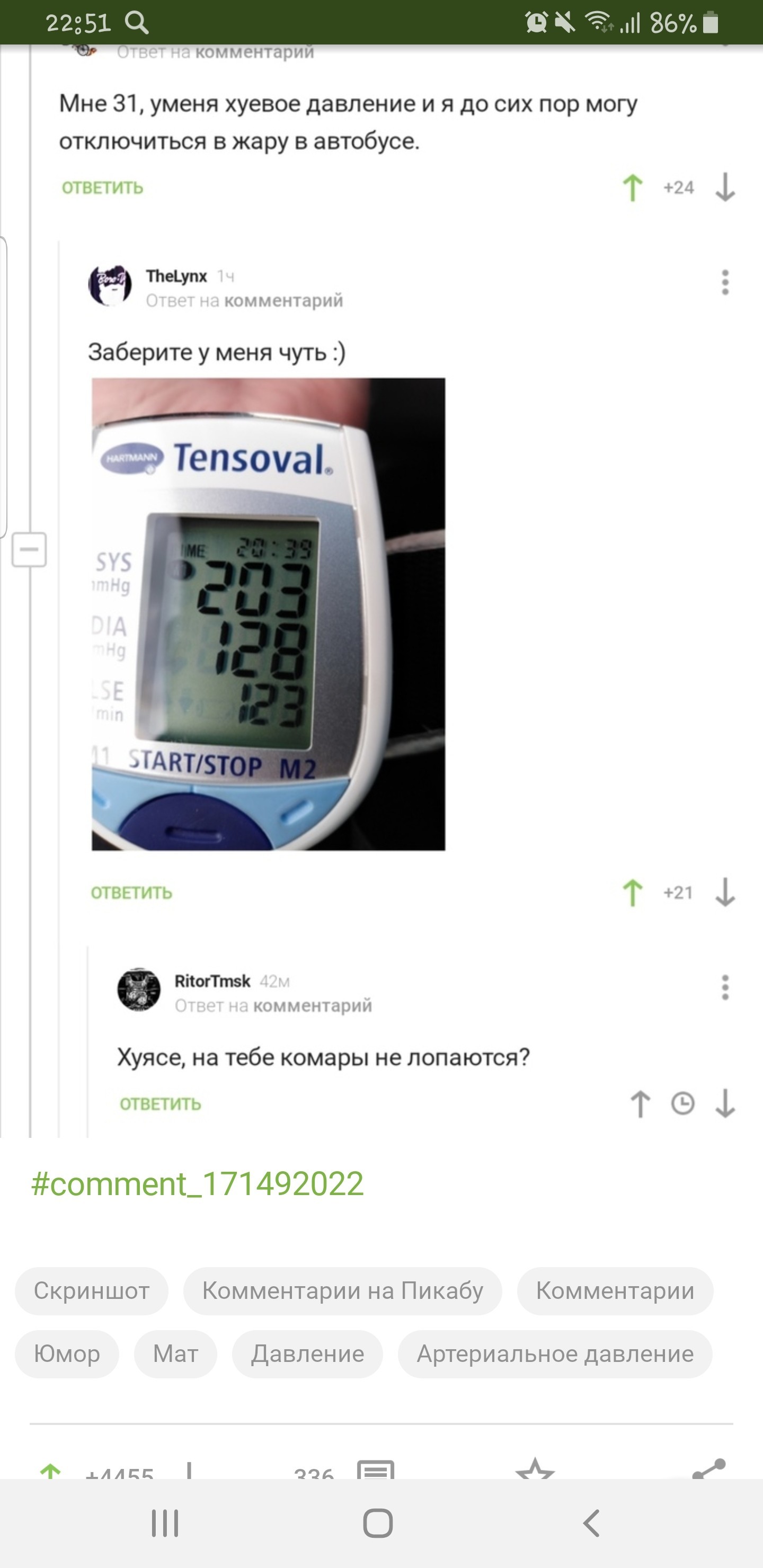The image size is (763, 1568).
Task: Tap the clock icon on RitorTmsk's comment
Action: click(682, 1103)
